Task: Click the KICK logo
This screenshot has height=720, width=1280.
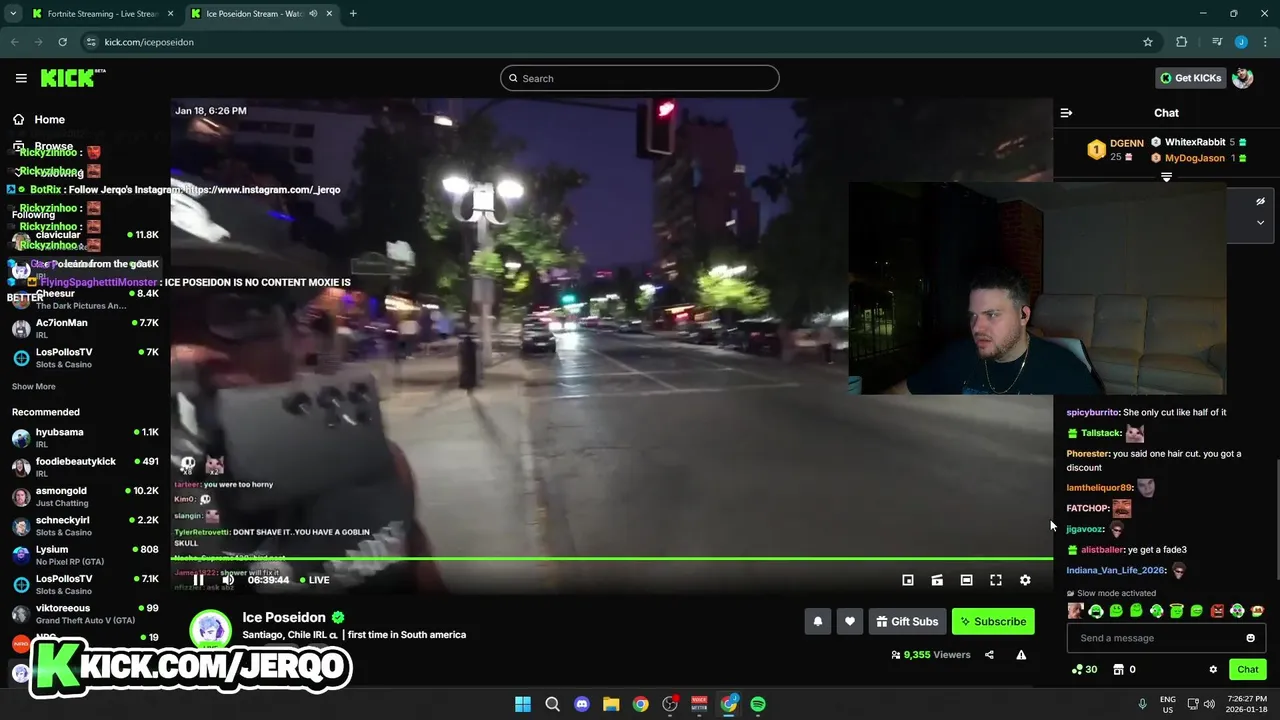Action: click(72, 78)
